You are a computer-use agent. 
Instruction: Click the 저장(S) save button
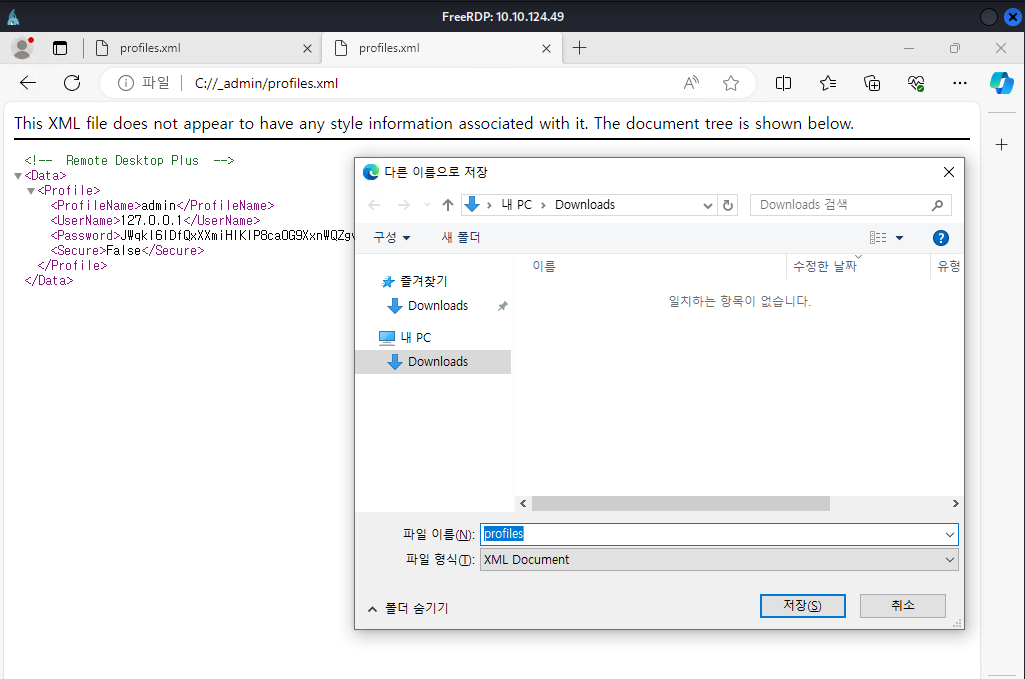803,606
